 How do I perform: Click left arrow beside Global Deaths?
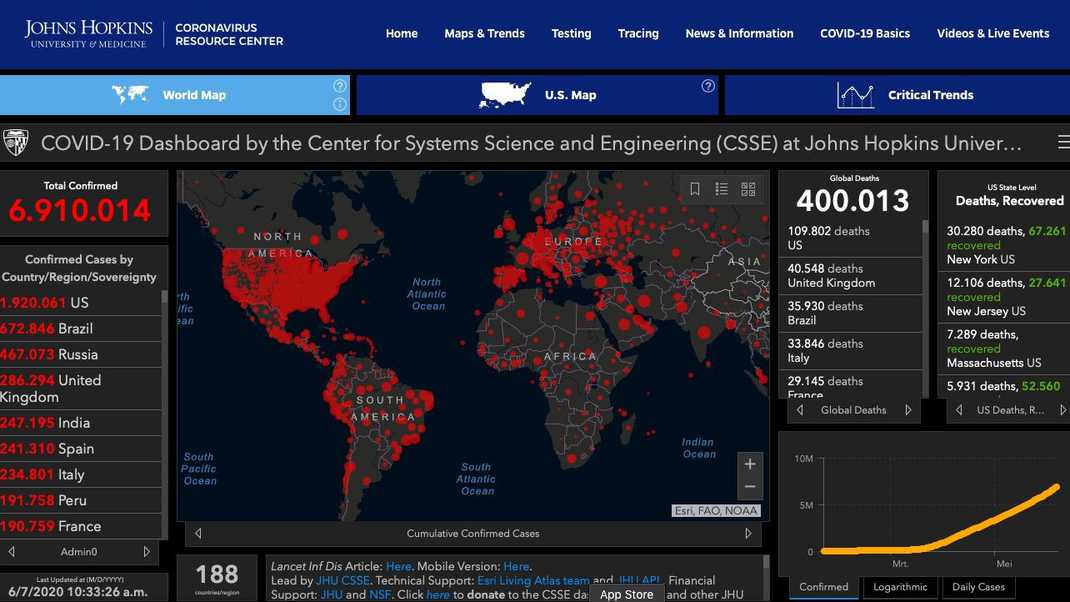click(800, 410)
